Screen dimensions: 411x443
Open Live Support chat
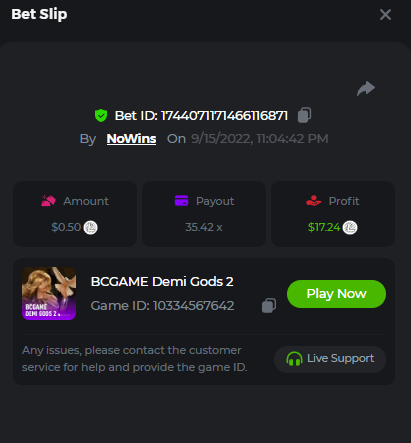click(330, 359)
